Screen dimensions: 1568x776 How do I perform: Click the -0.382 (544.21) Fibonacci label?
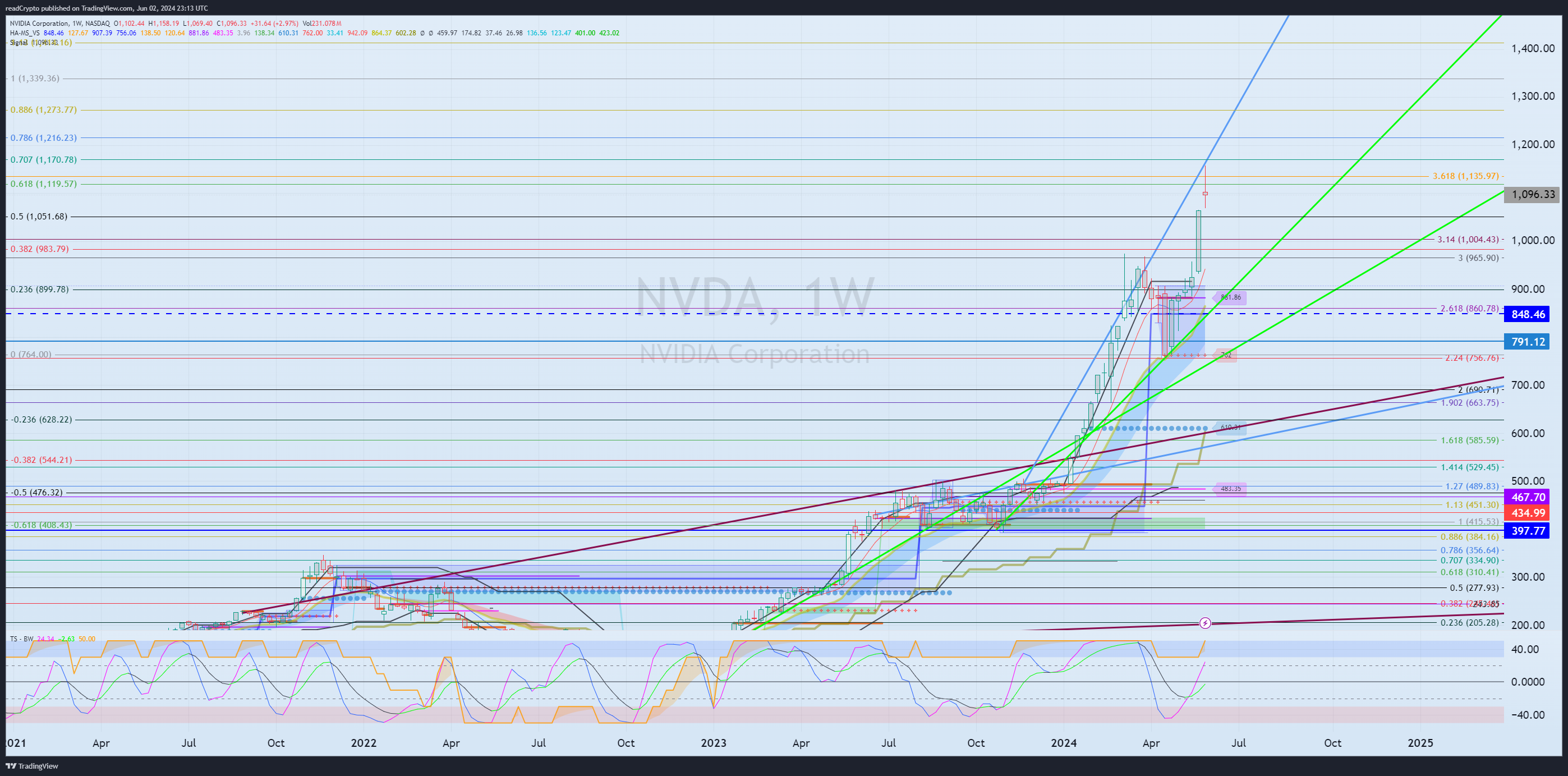pyautogui.click(x=42, y=460)
